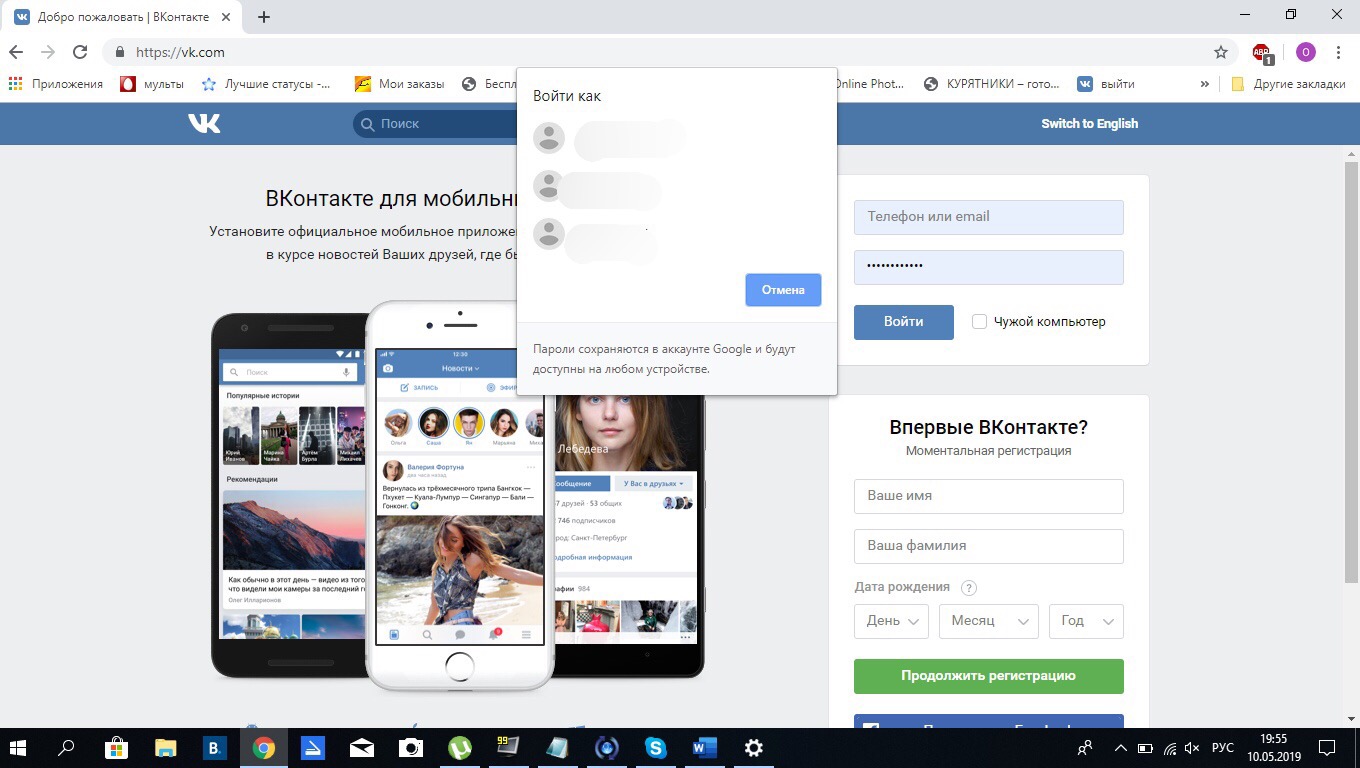Viewport: 1360px width, 768px height.
Task: Click the VK logo in the header
Action: pyautogui.click(x=204, y=123)
